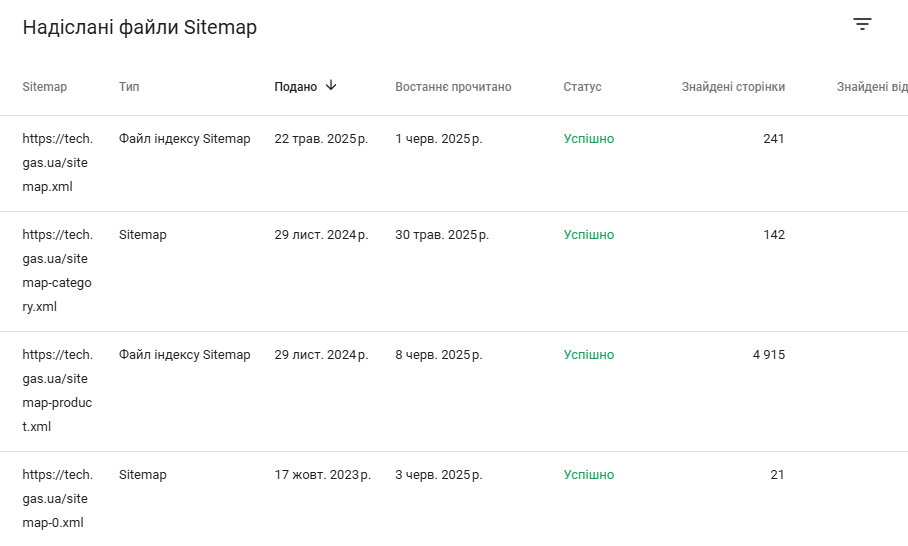
Task: Click the Надіслані файли Sitemap heading
Action: pyautogui.click(x=140, y=27)
